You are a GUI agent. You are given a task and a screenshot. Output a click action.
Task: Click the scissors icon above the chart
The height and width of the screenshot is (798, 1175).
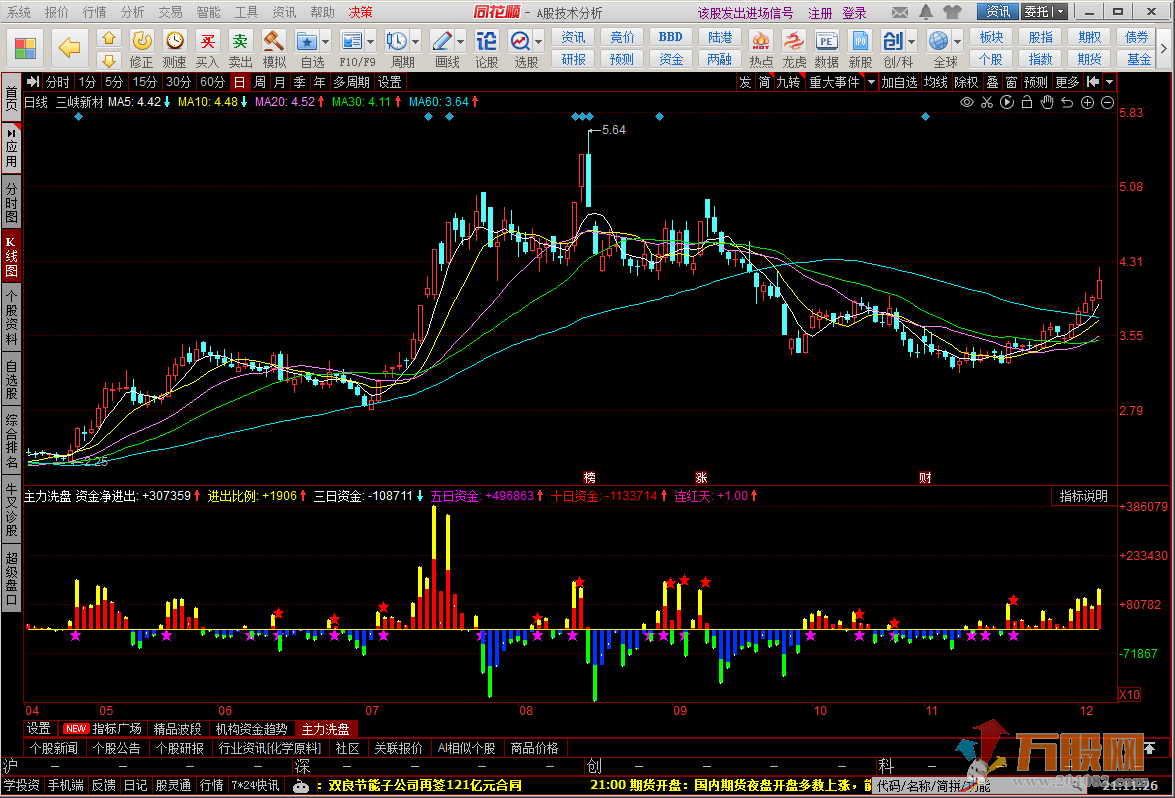pyautogui.click(x=987, y=103)
